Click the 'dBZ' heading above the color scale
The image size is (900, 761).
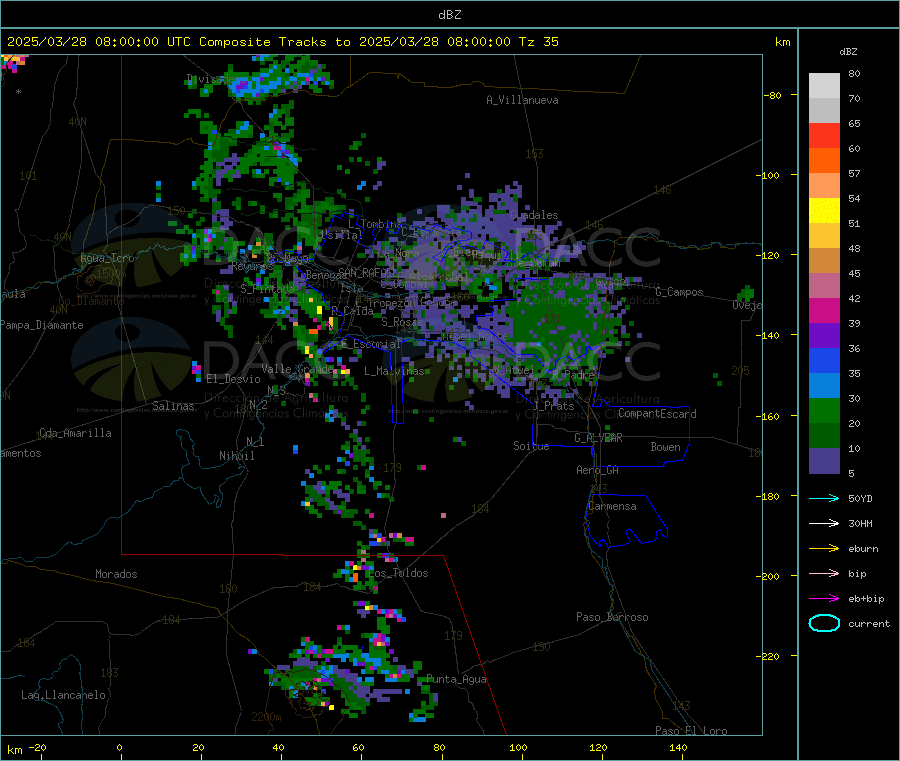848,52
